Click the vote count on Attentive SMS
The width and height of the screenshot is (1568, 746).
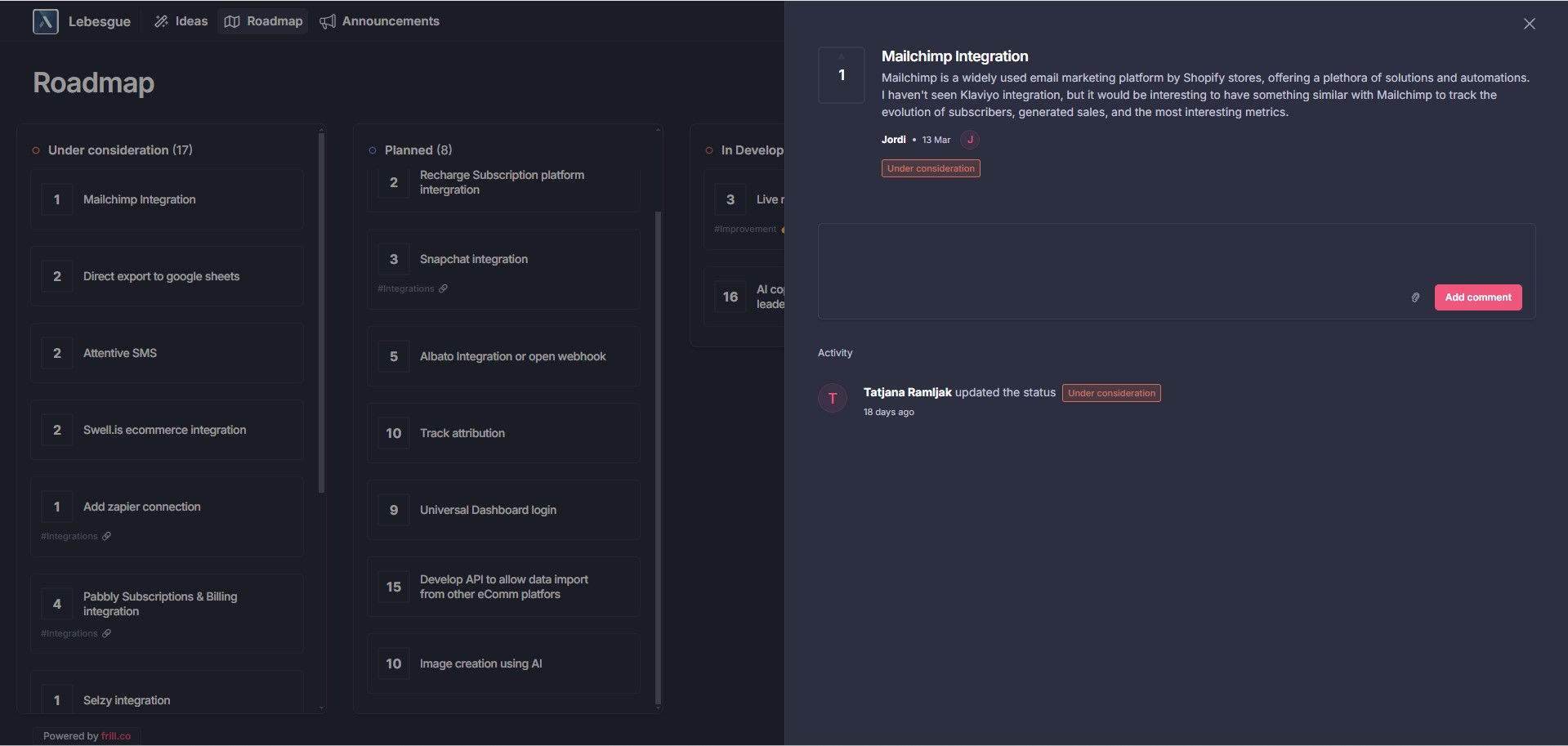(x=57, y=353)
